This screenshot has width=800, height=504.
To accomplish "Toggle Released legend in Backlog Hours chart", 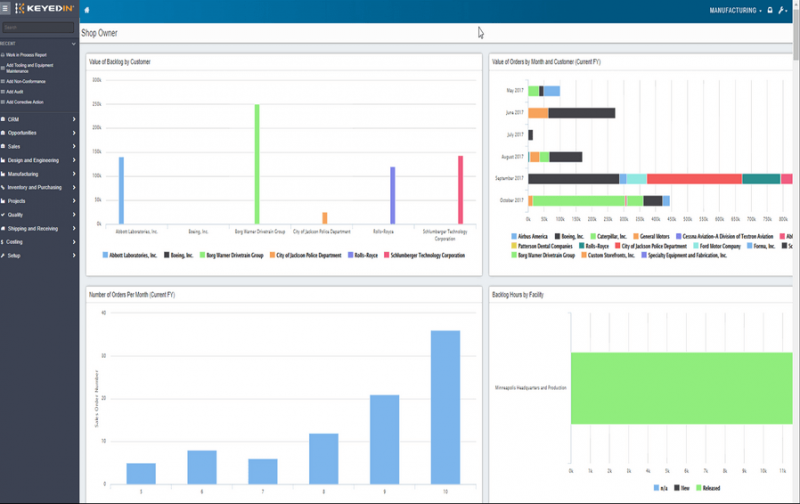I will coord(708,488).
